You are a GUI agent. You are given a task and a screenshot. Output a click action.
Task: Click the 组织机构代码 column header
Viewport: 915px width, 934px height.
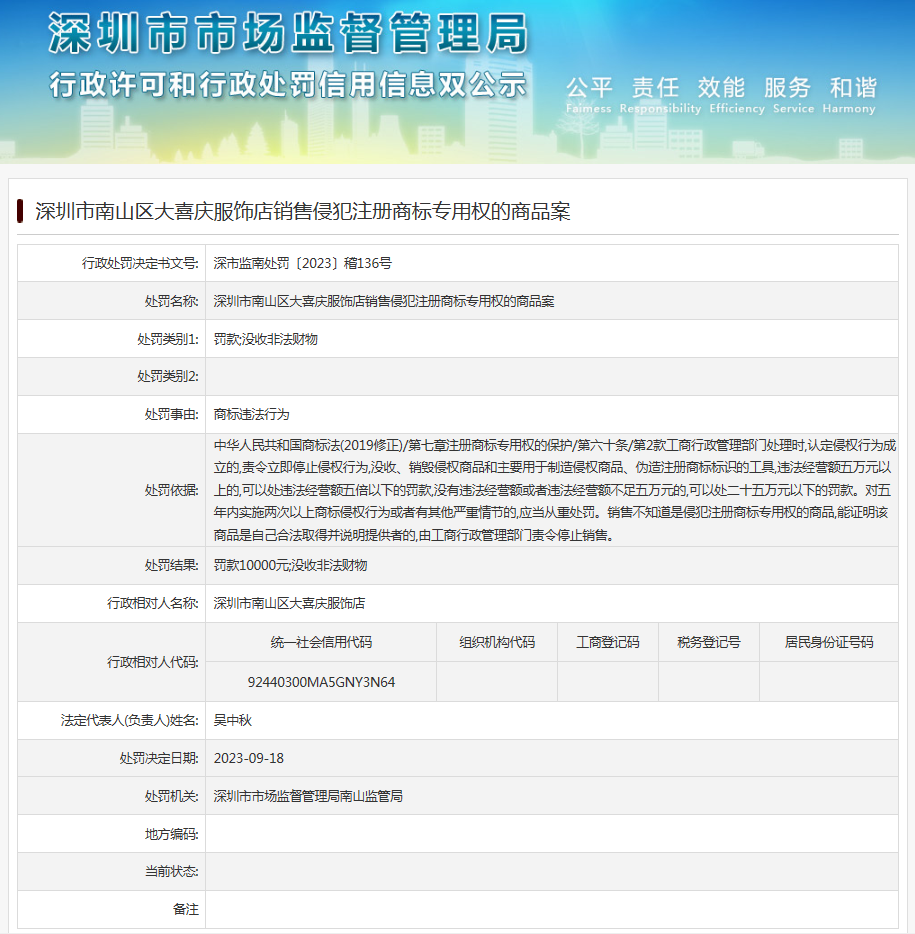(x=496, y=642)
